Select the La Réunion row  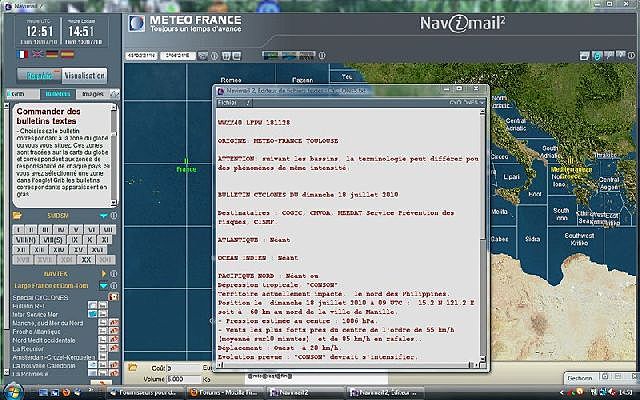point(65,349)
